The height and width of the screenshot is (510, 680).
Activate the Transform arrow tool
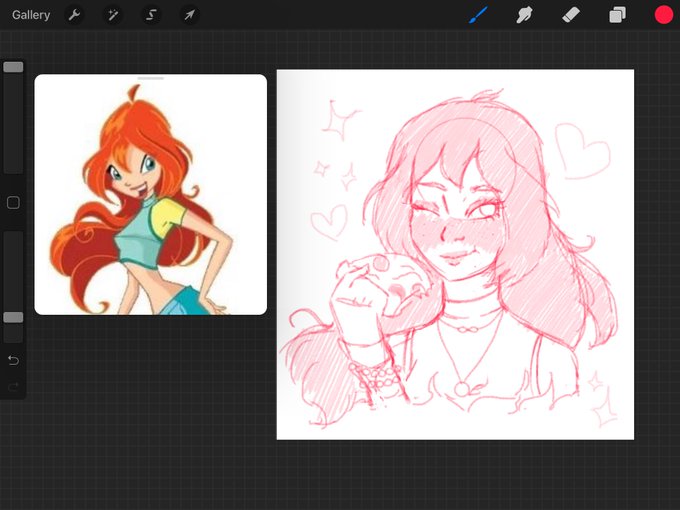point(189,15)
